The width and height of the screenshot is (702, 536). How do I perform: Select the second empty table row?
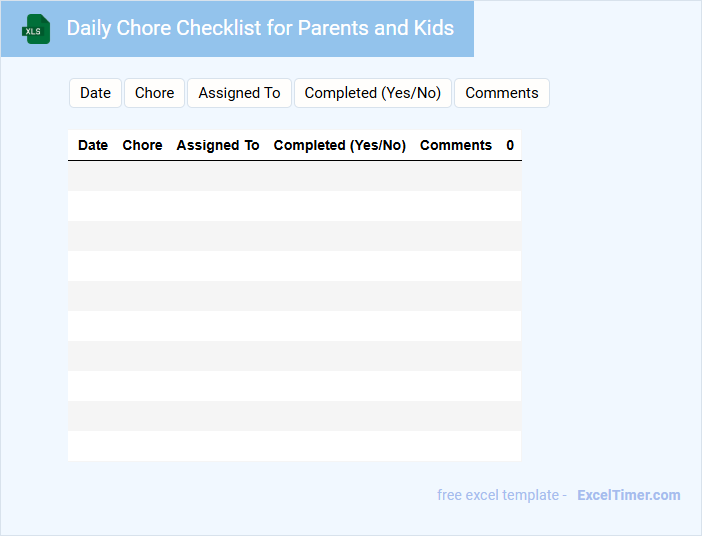point(294,206)
